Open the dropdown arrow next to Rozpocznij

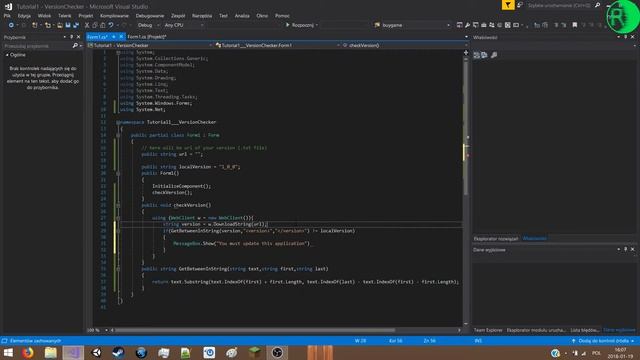point(317,25)
